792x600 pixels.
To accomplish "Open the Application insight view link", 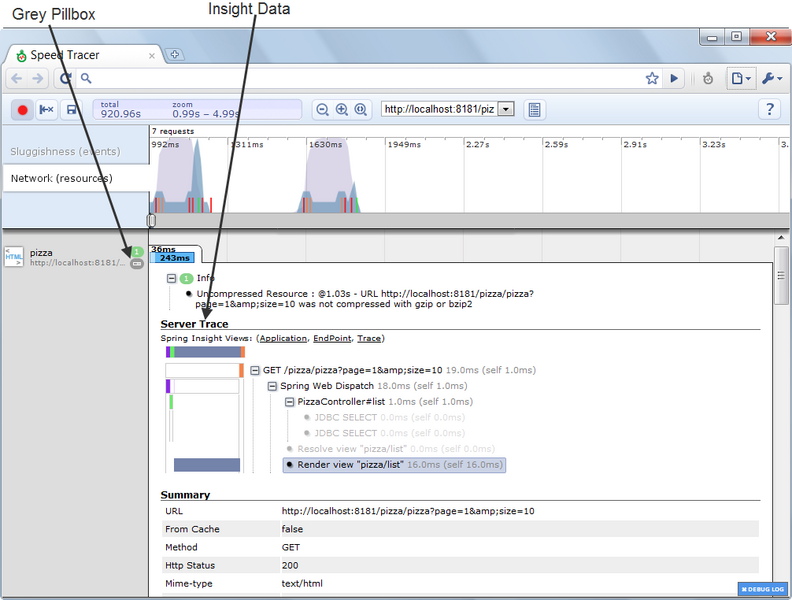I will tap(283, 339).
